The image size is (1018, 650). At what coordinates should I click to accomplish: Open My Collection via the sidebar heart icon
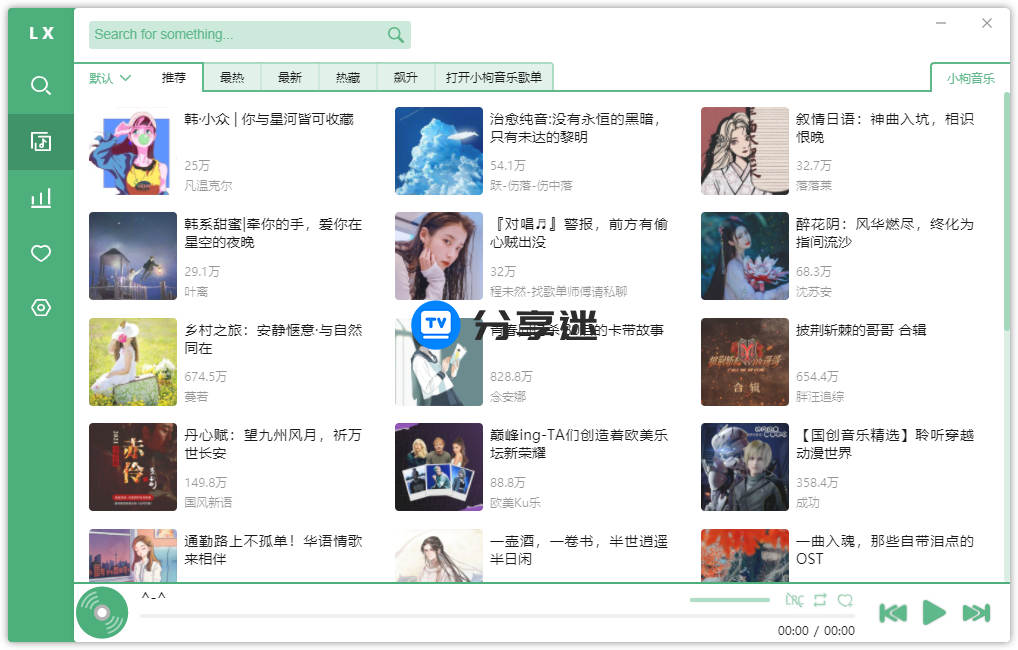pos(40,253)
